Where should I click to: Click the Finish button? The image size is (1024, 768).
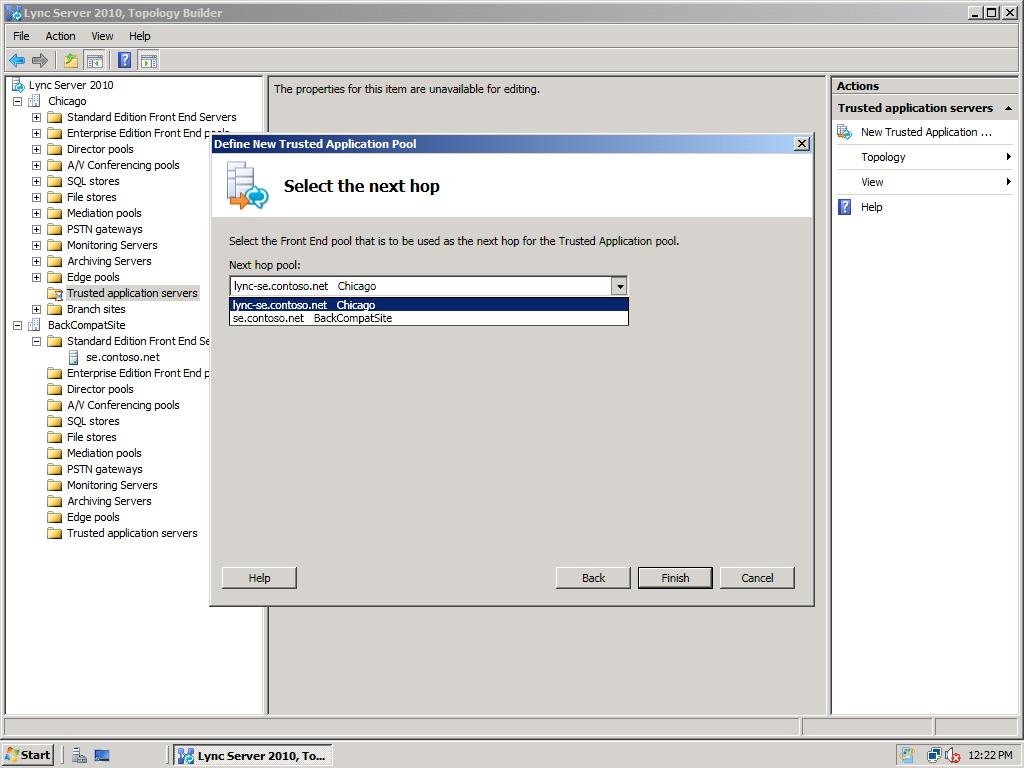click(x=675, y=578)
